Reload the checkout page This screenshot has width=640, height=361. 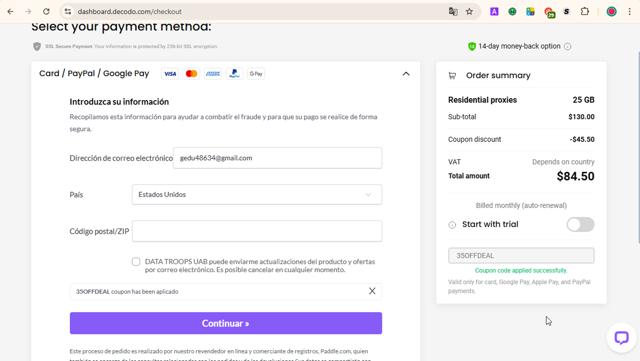(46, 11)
